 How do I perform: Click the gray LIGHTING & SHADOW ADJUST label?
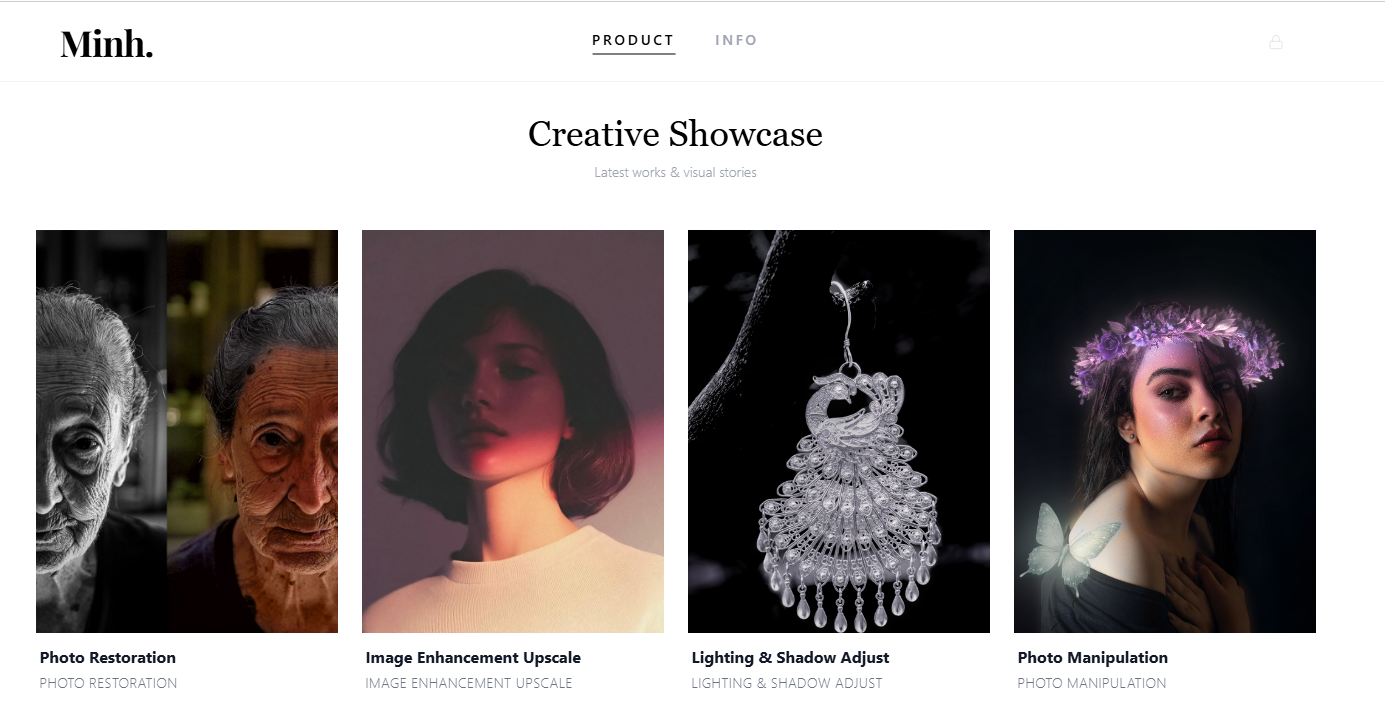787,683
